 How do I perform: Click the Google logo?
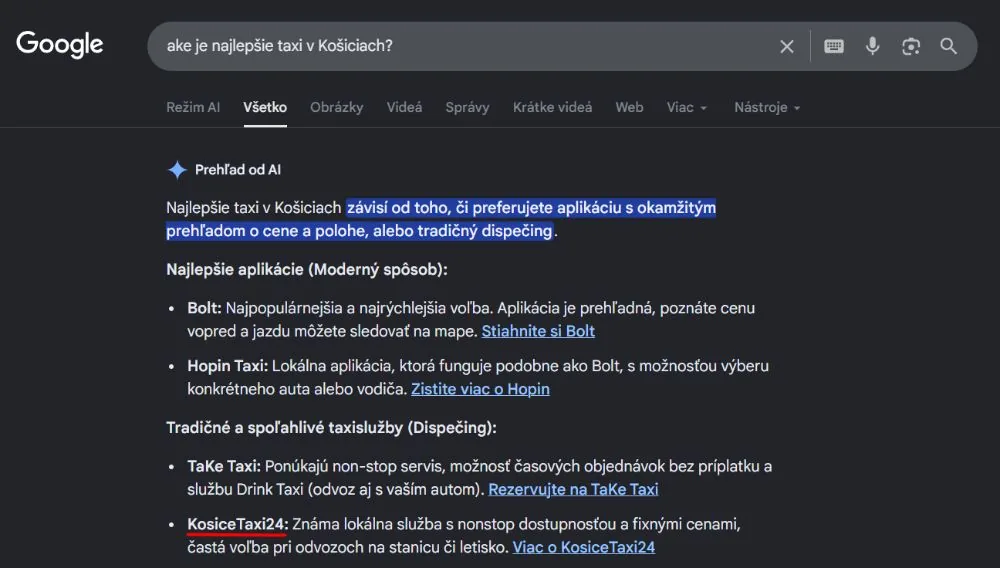coord(59,45)
